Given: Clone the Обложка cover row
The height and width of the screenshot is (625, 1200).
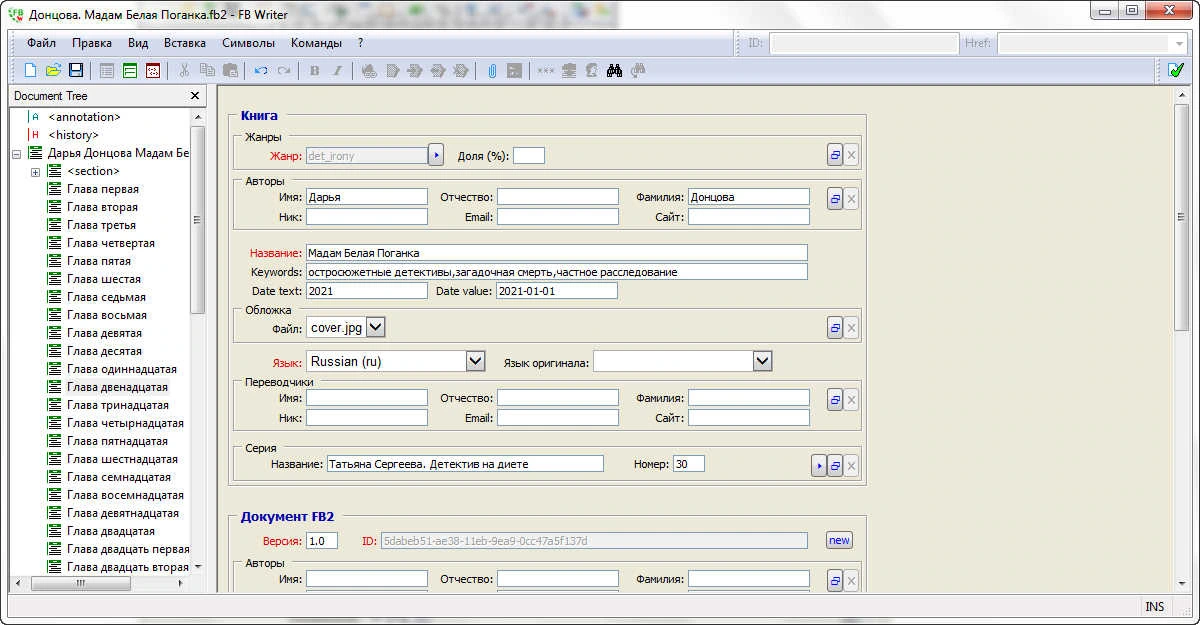Looking at the screenshot, I should coord(835,328).
